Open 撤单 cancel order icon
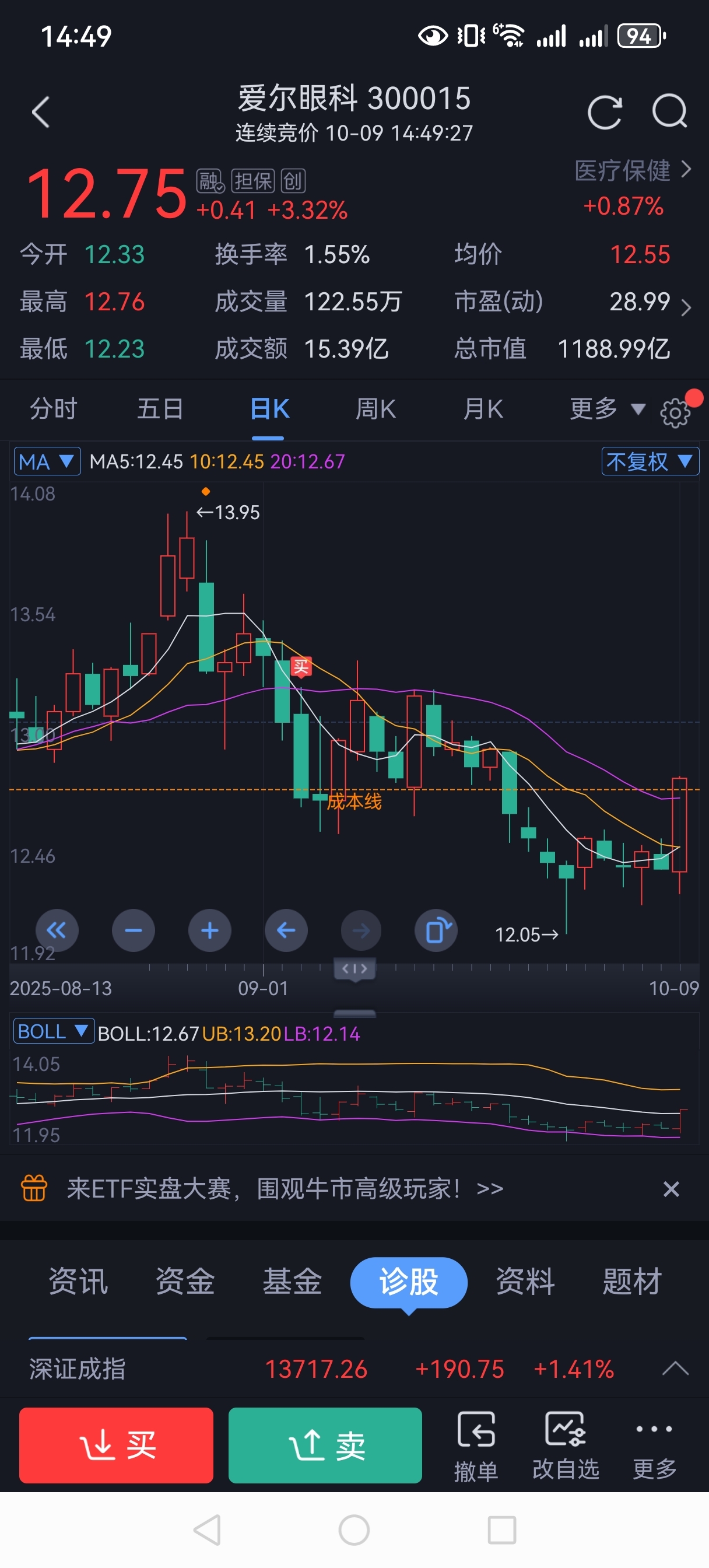The width and height of the screenshot is (709, 1568). [476, 1445]
